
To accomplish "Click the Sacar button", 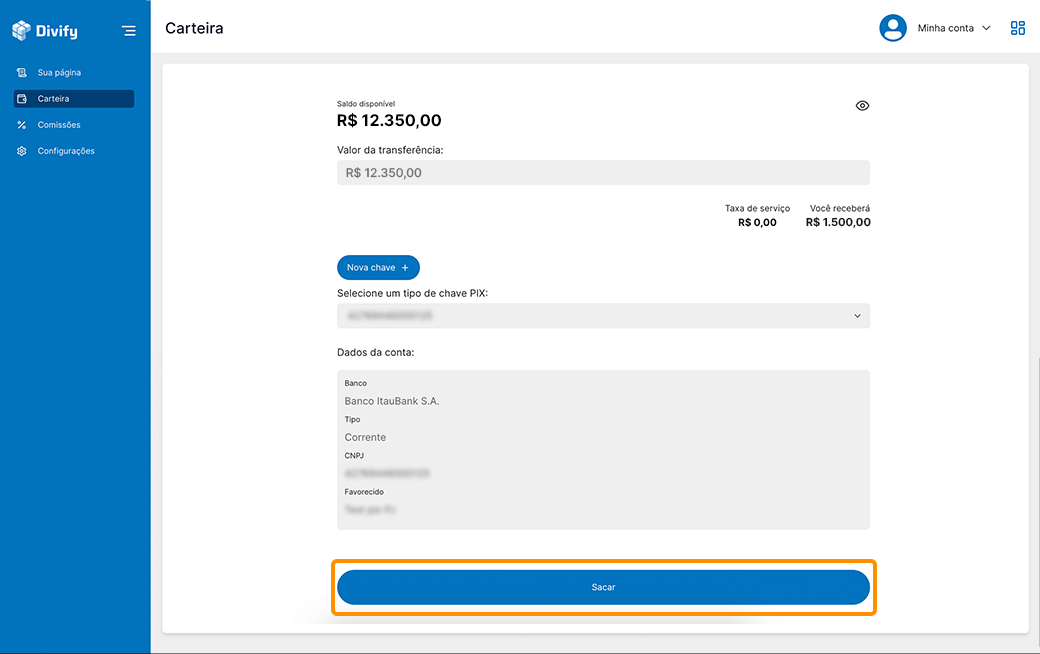I will point(603,587).
